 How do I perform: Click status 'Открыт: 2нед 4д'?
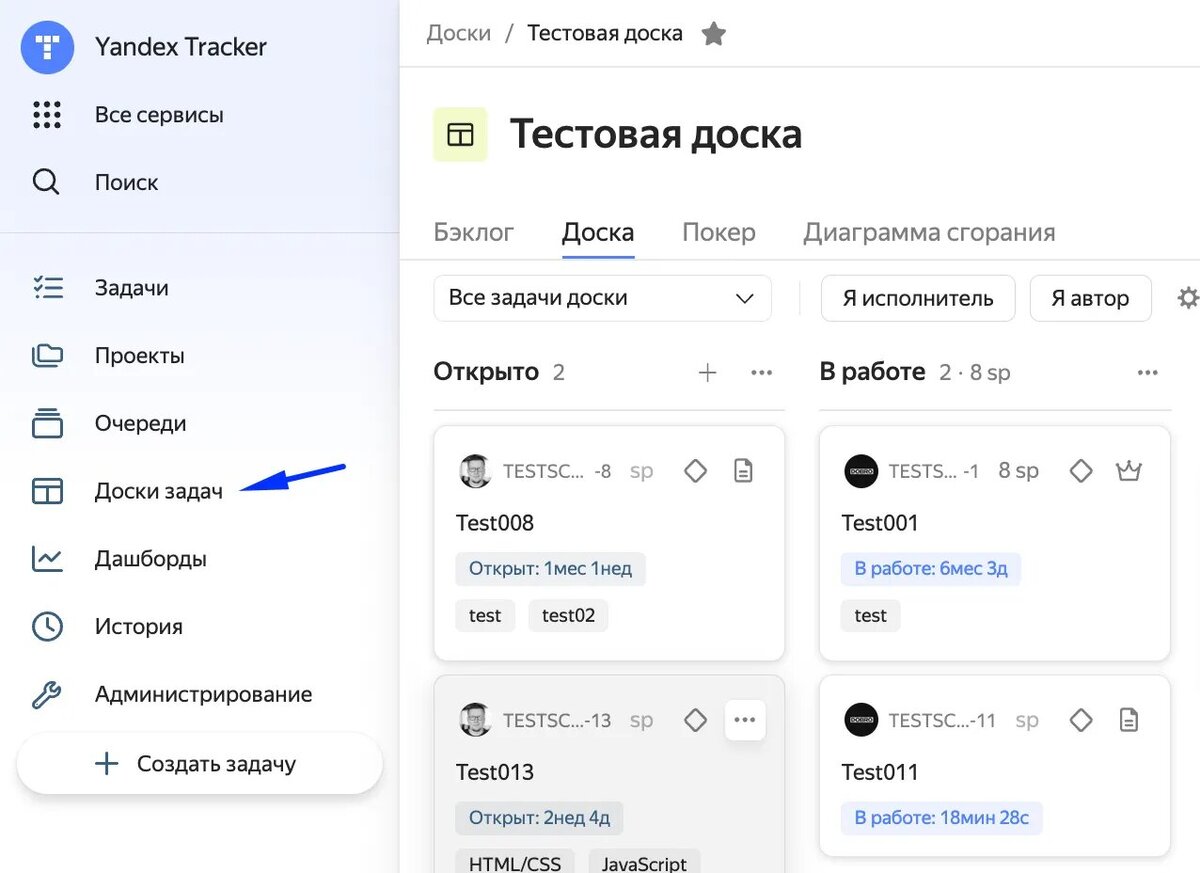pos(540,818)
